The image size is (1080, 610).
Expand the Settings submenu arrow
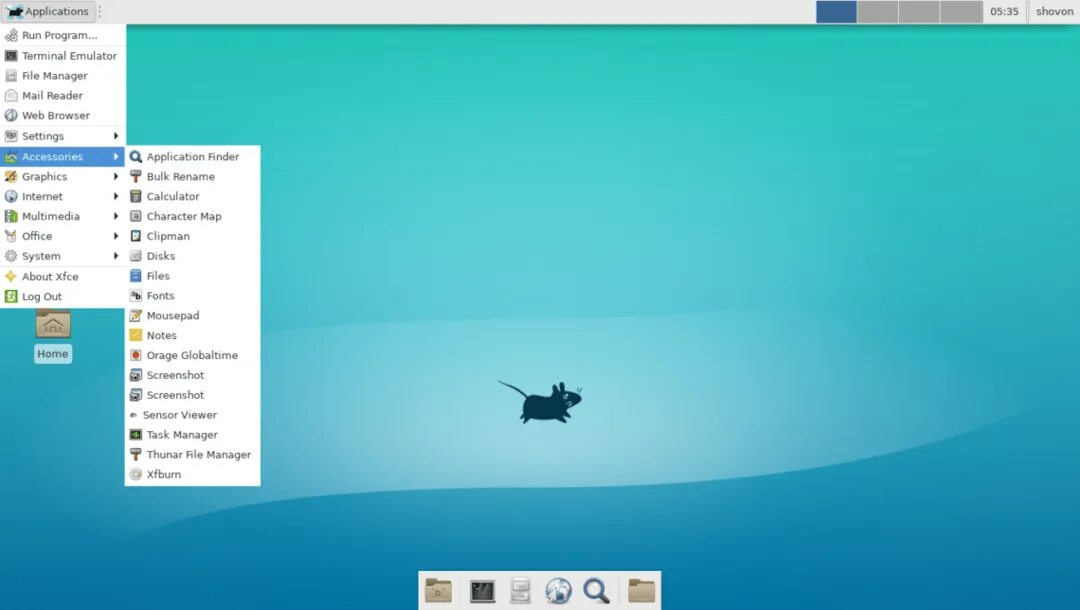pos(116,136)
